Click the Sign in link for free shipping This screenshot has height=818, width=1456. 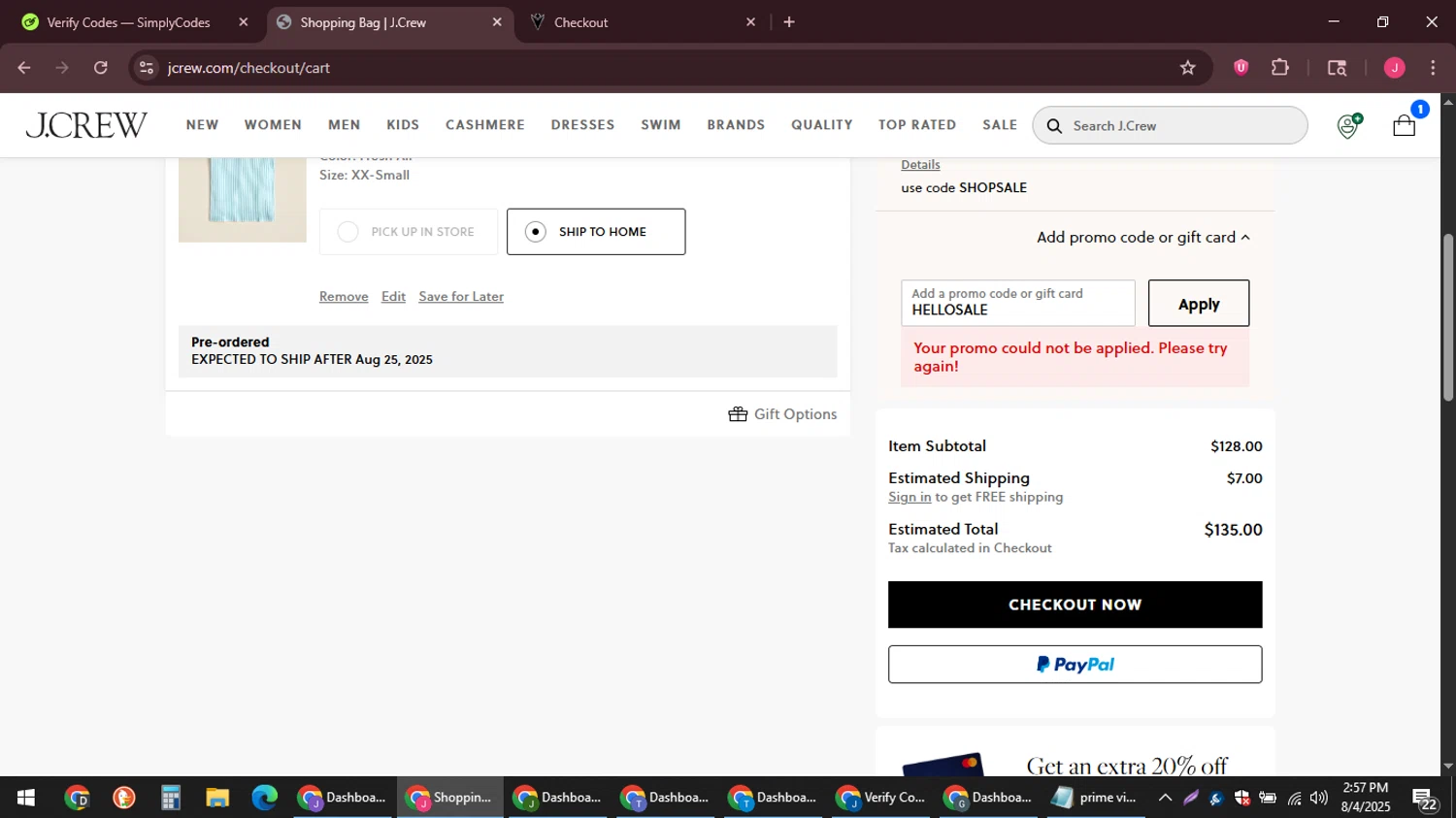(910, 497)
